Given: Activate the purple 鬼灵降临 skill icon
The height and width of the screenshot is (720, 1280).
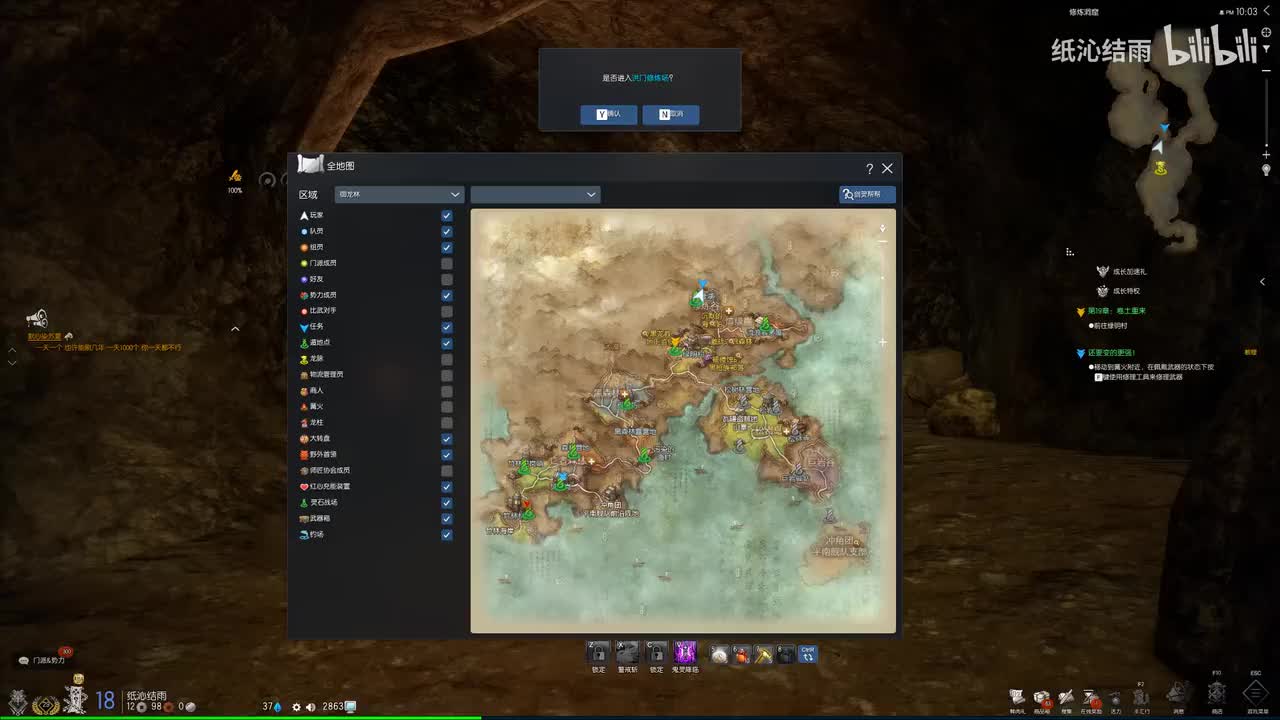Looking at the screenshot, I should (685, 653).
